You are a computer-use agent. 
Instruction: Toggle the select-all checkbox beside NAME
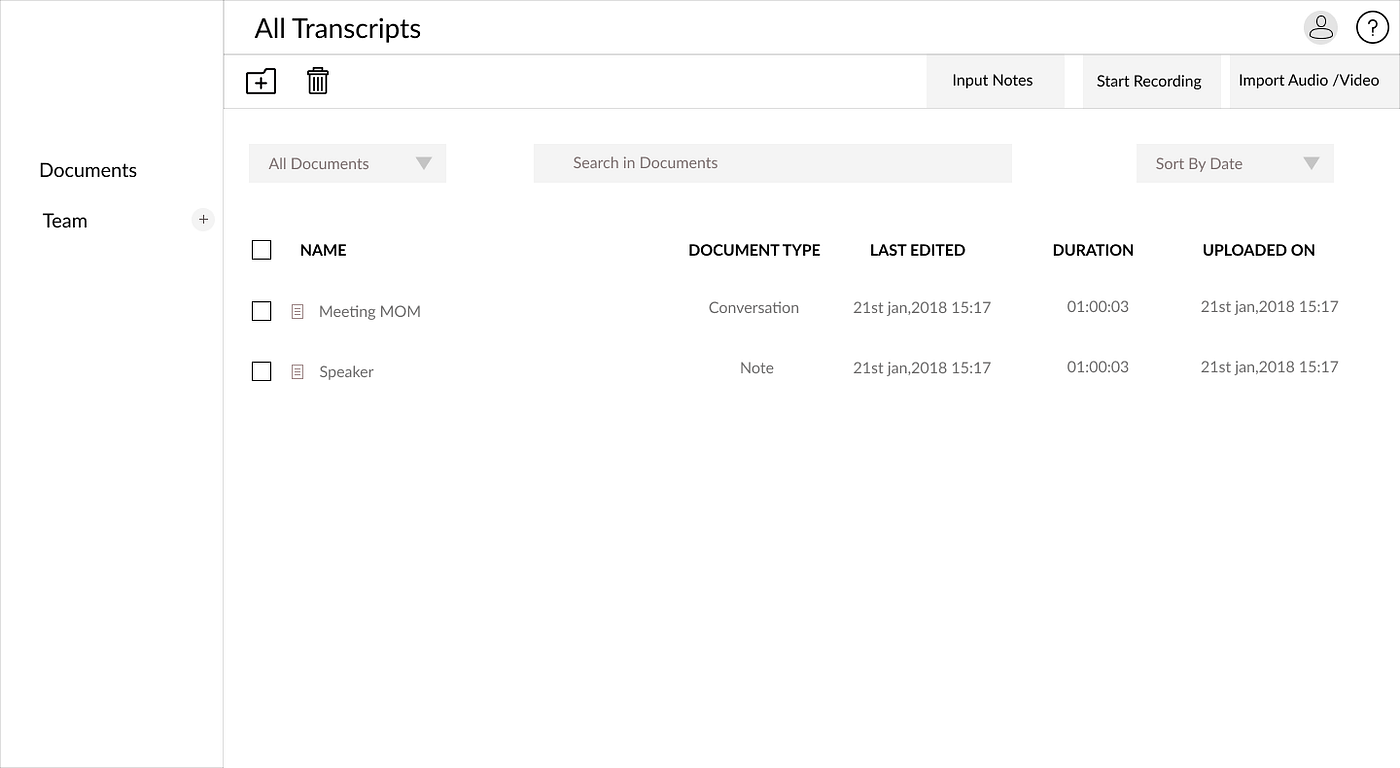[x=261, y=250]
